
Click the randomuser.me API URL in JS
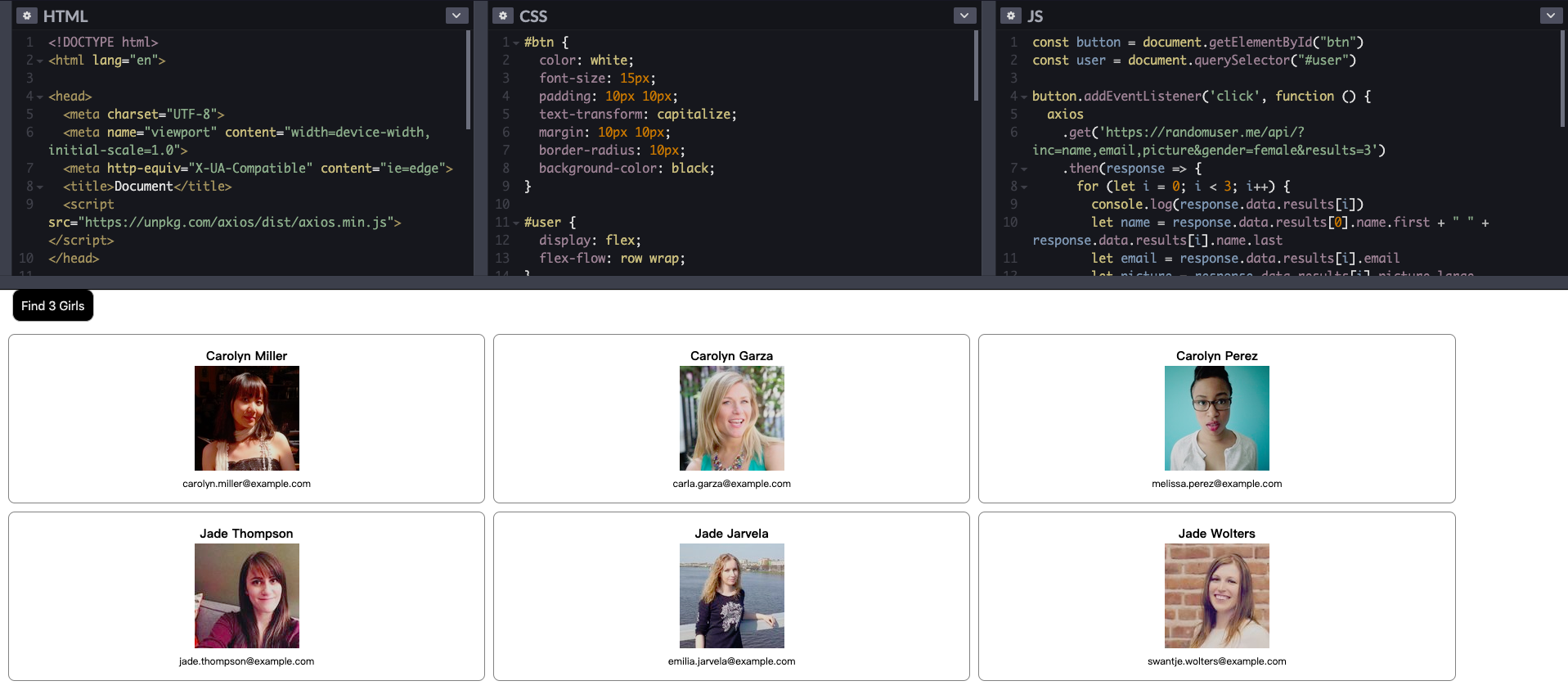[1209, 142]
